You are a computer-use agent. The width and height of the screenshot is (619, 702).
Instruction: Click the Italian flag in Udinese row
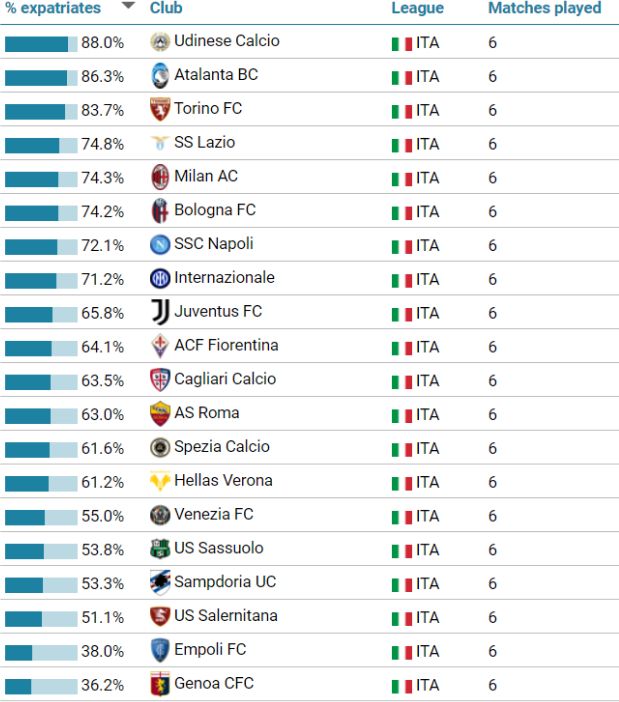click(x=402, y=44)
